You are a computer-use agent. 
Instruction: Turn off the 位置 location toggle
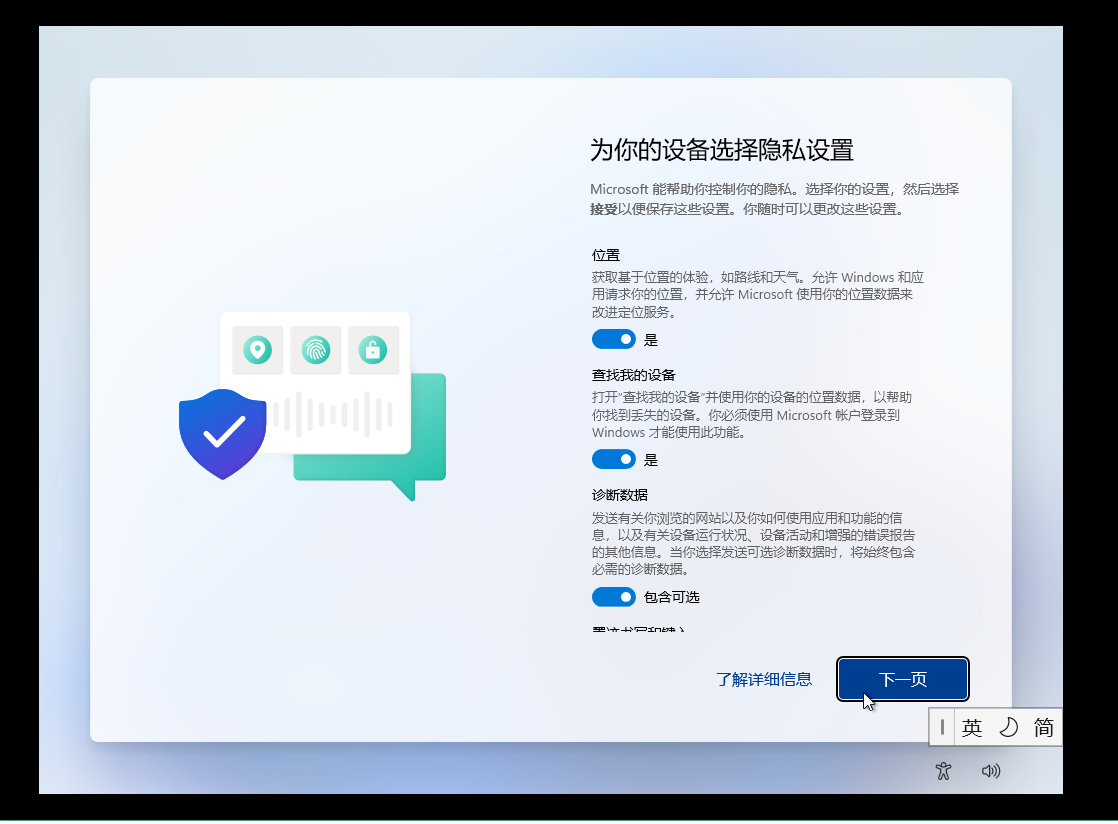pyautogui.click(x=613, y=339)
